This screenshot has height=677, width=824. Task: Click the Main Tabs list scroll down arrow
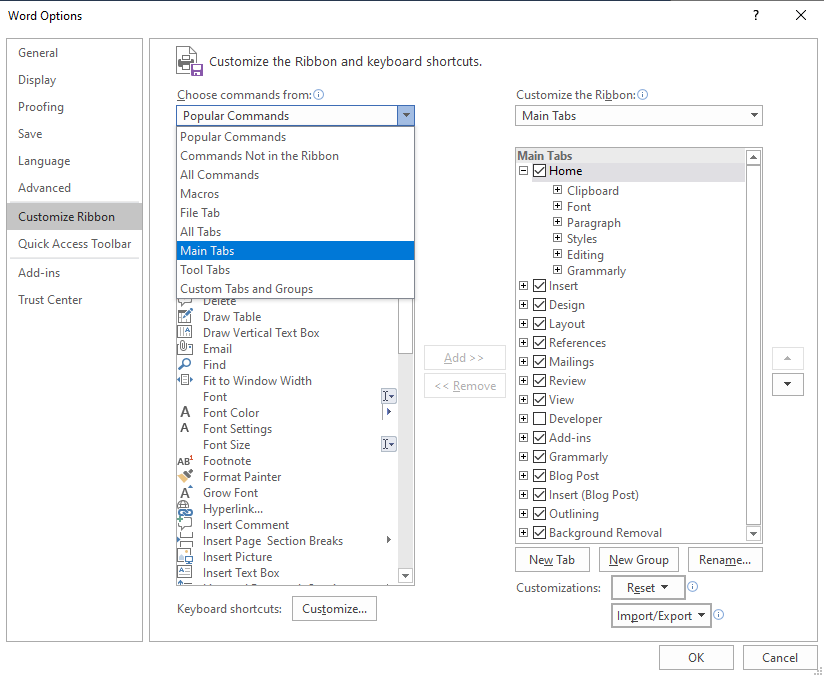(753, 534)
